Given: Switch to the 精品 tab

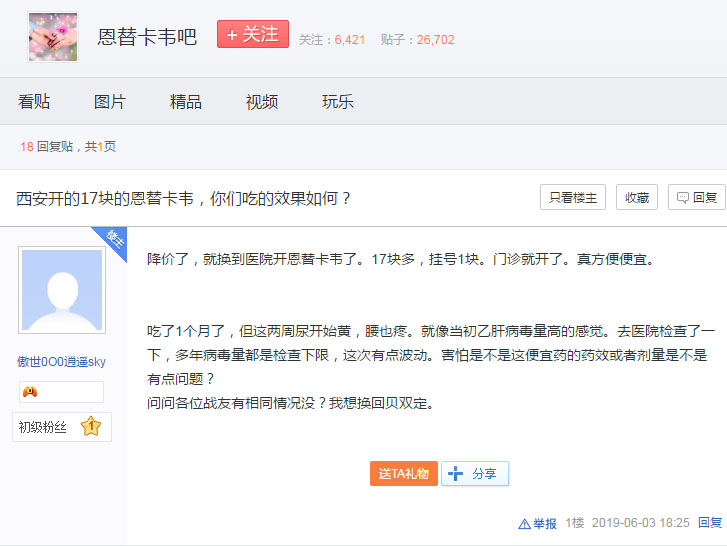Looking at the screenshot, I should click(185, 102).
